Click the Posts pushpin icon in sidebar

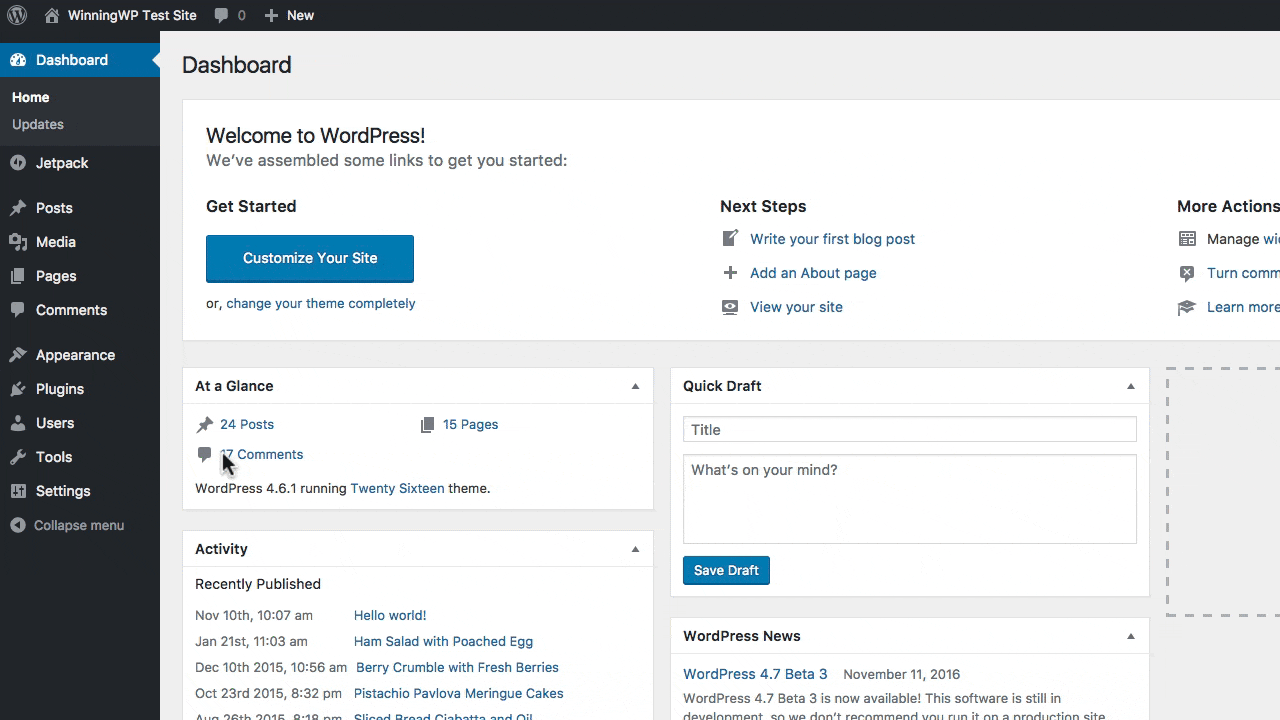(18, 208)
